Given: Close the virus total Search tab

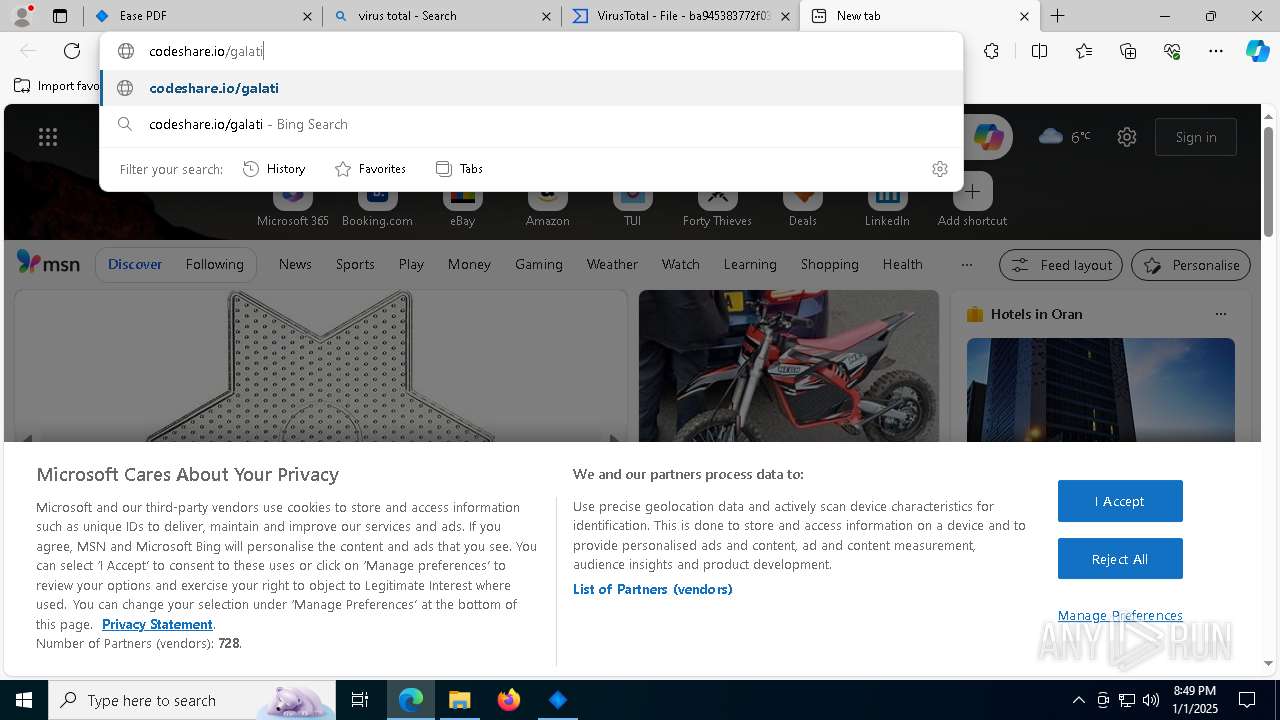Looking at the screenshot, I should 546,16.
